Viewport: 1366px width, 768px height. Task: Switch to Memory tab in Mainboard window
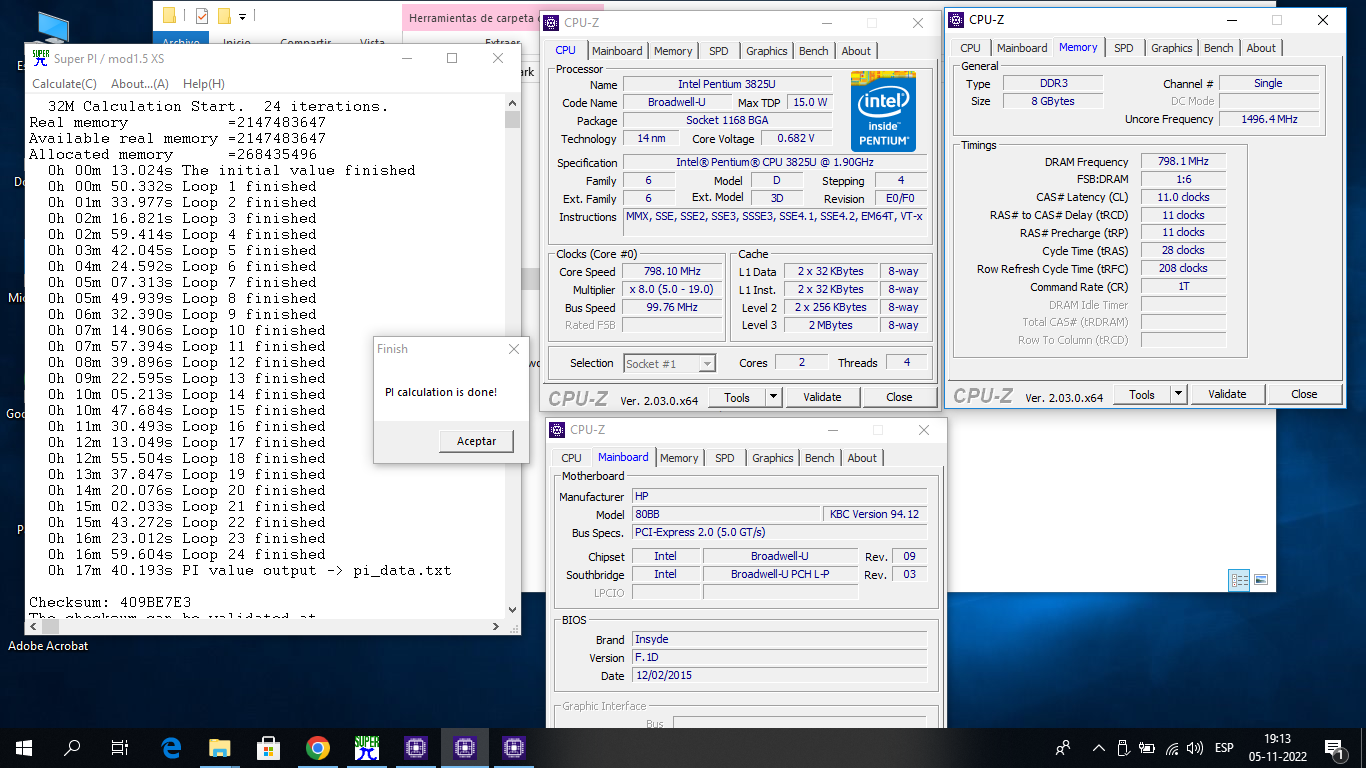679,458
